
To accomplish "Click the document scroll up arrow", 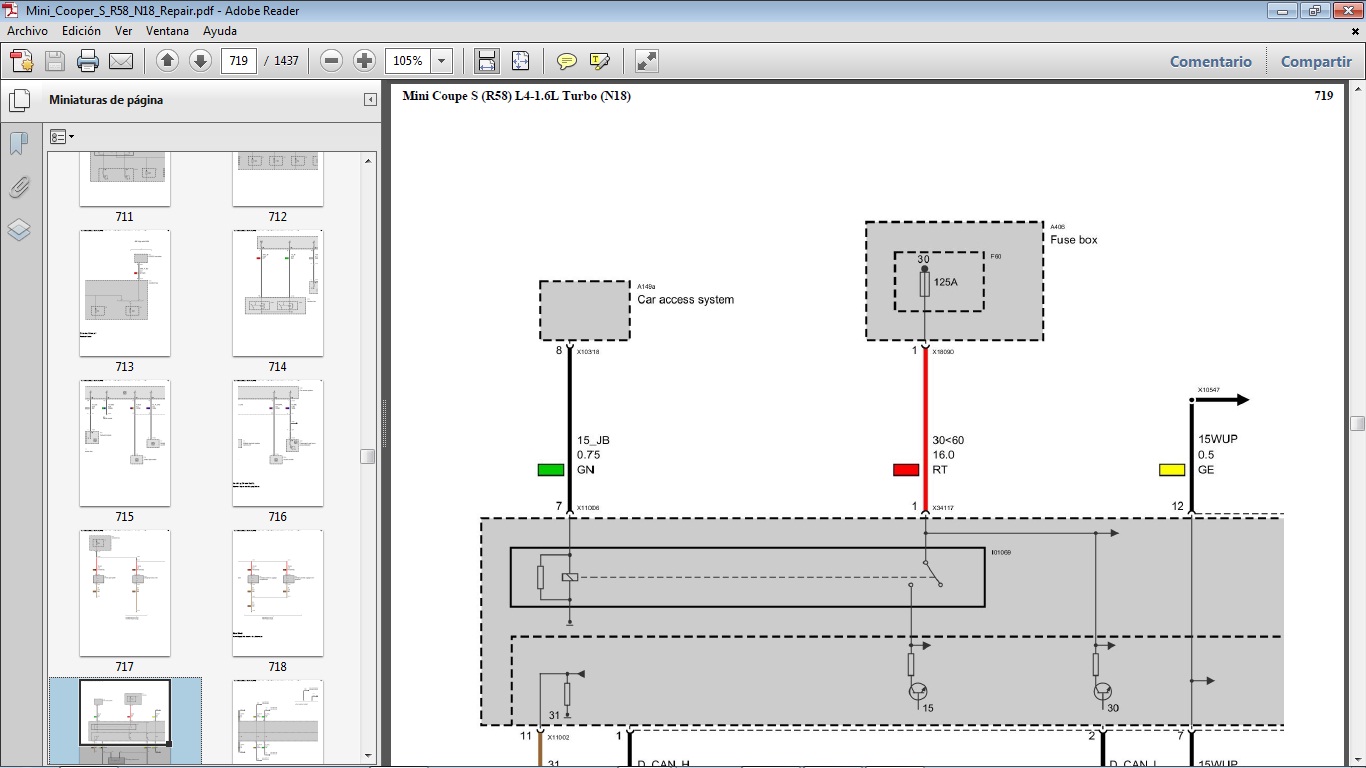I will 1357,90.
